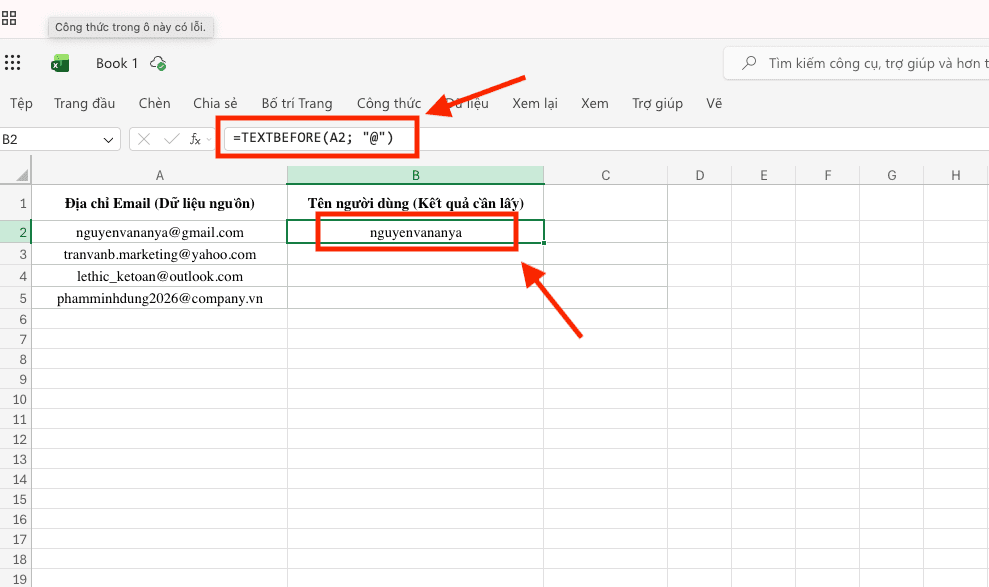Select row 2 header
This screenshot has width=989, height=587.
click(x=16, y=232)
